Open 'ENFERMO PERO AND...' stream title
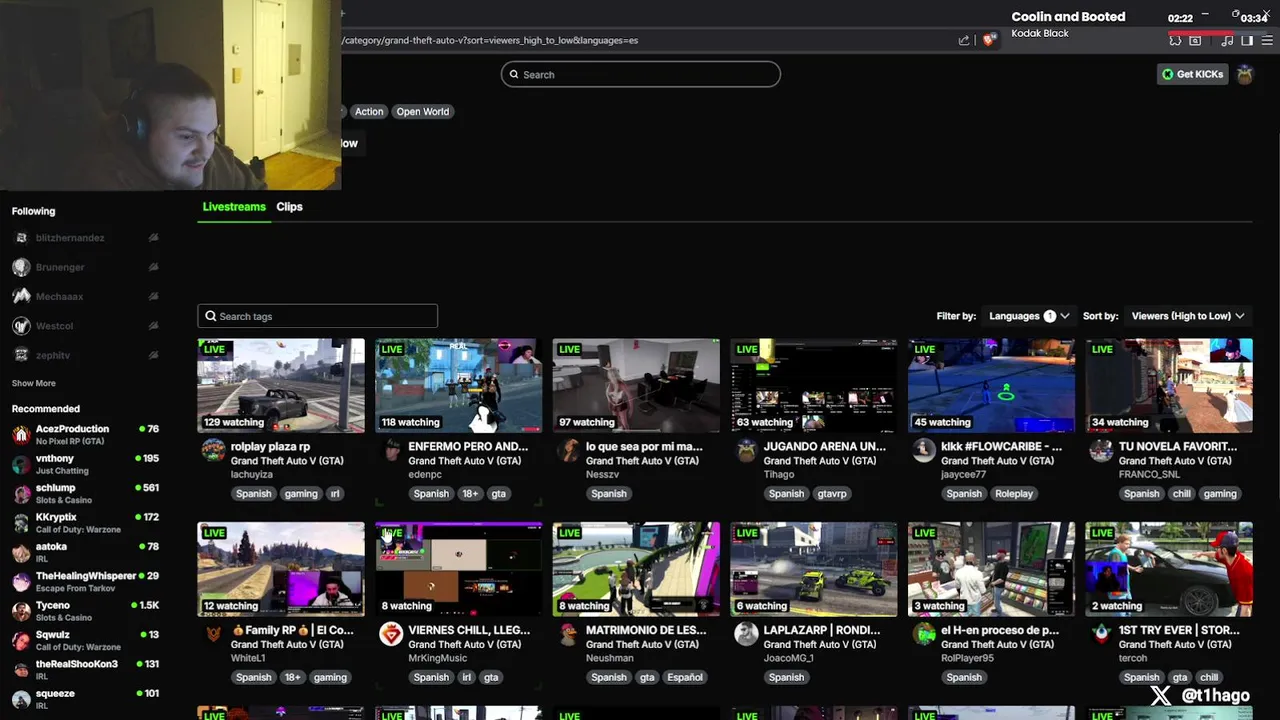Viewport: 1280px width, 720px height. pyautogui.click(x=468, y=447)
